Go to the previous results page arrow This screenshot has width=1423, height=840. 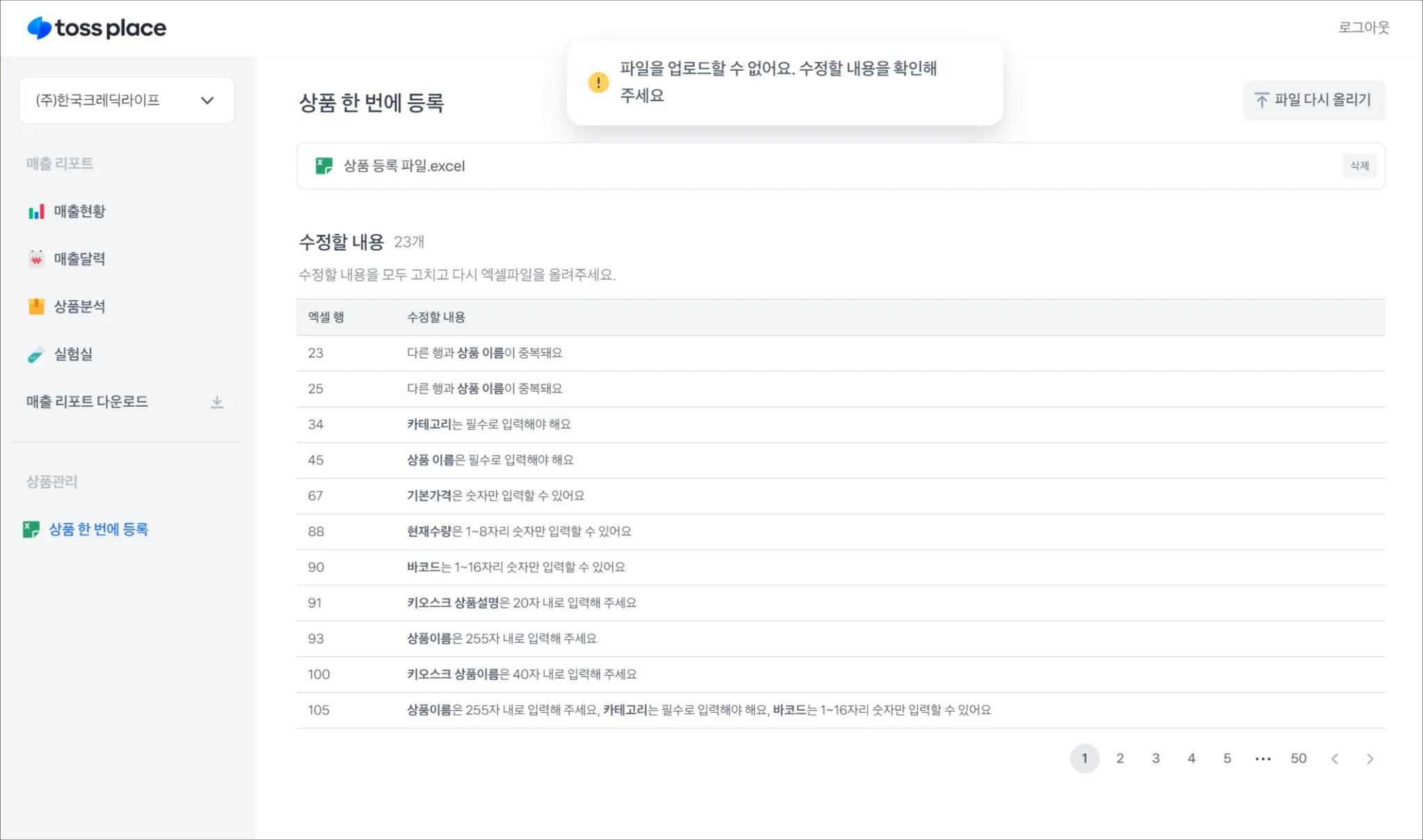tap(1334, 759)
